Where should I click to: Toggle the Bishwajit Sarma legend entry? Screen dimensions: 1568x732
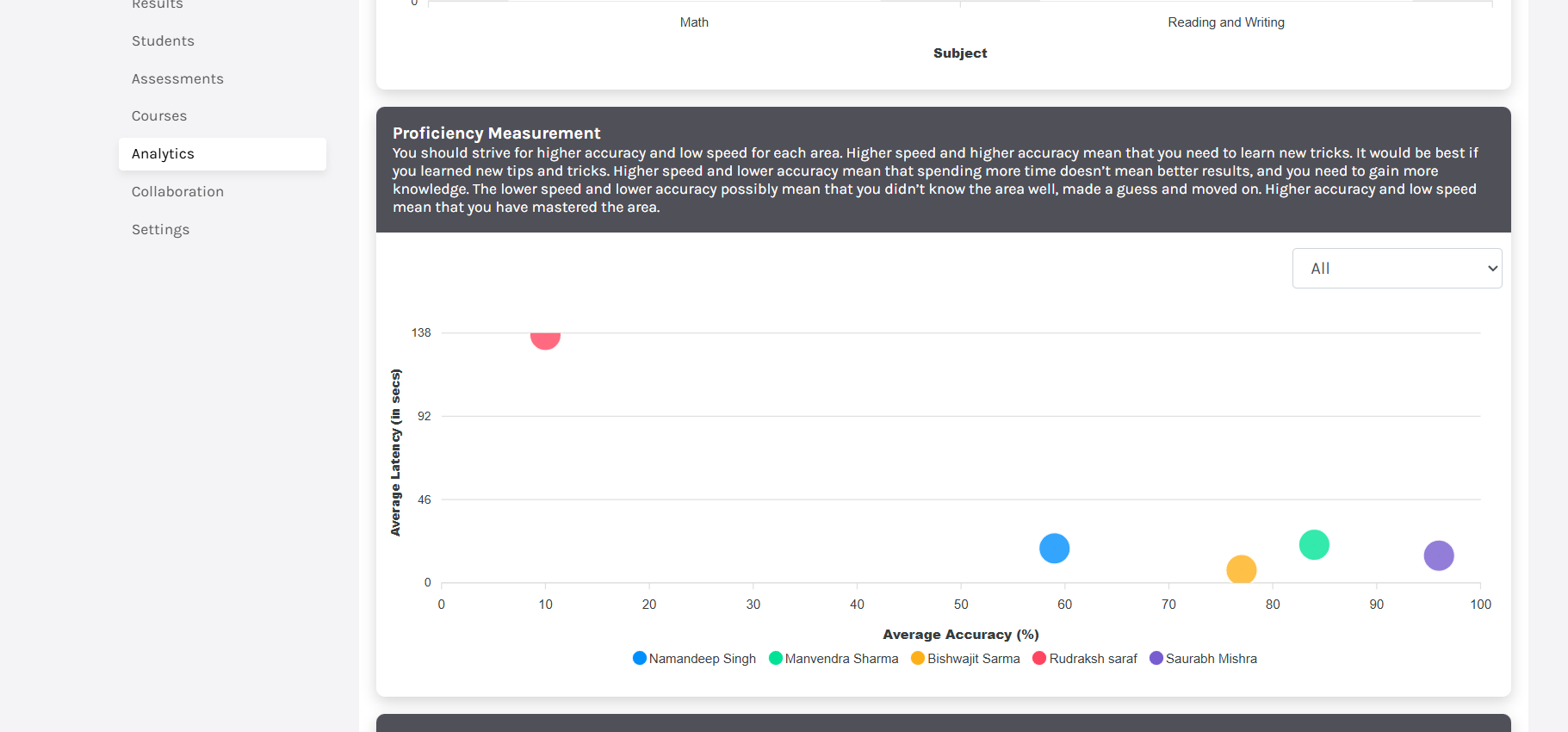click(965, 659)
